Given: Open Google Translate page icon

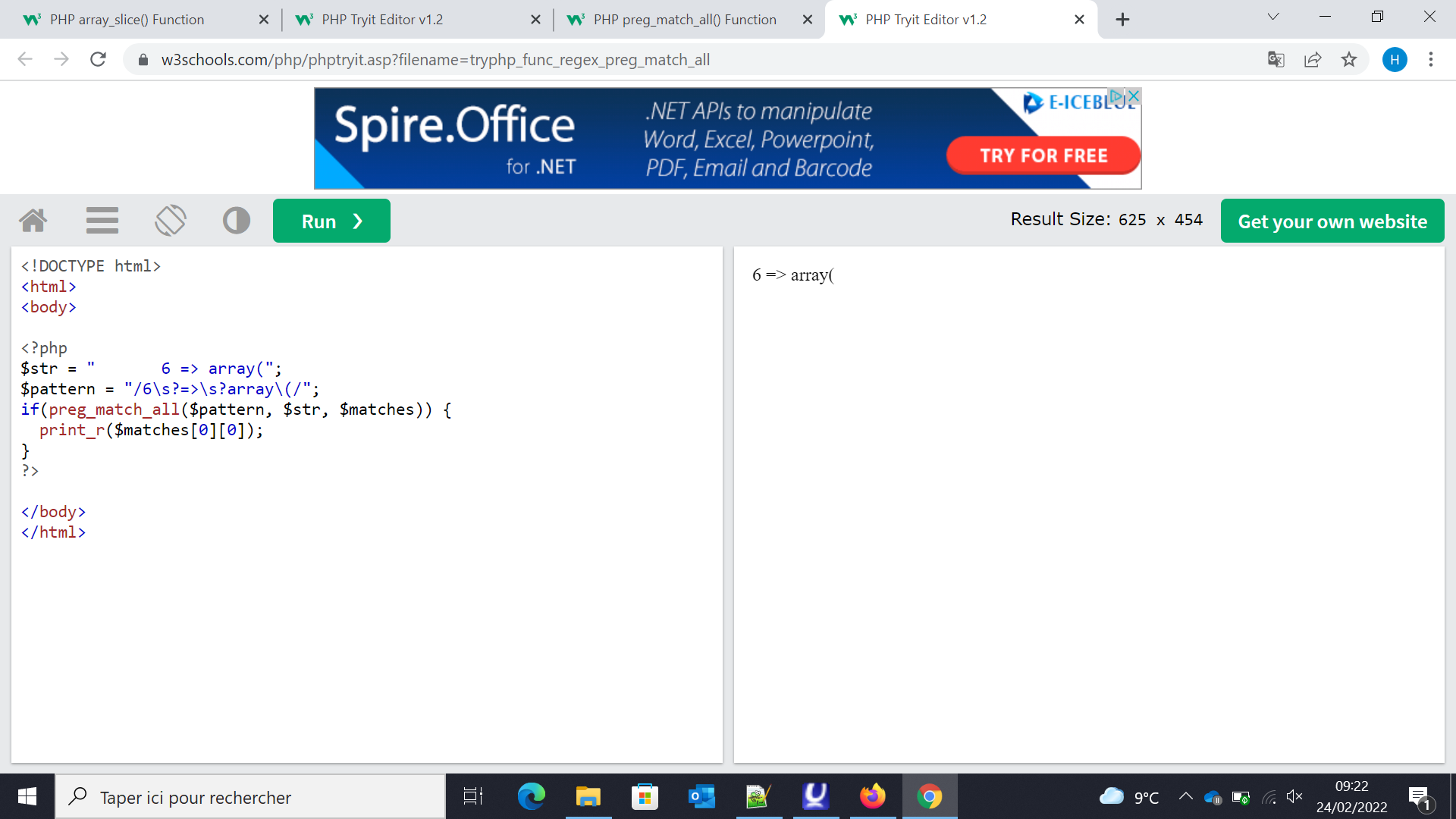Looking at the screenshot, I should (x=1276, y=59).
